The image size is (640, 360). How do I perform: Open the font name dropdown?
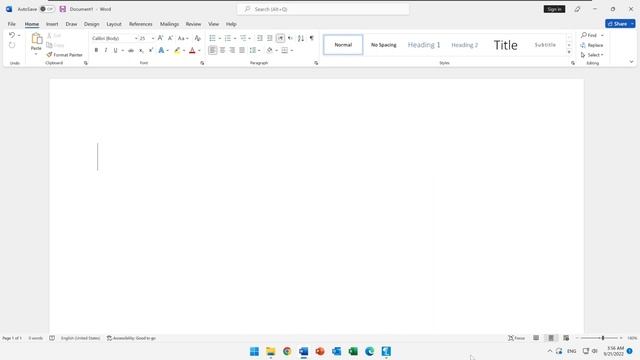pos(136,38)
